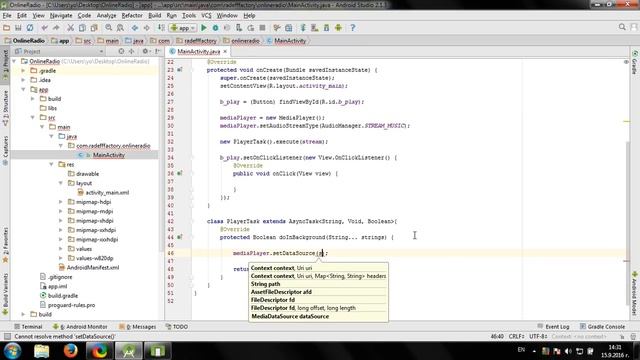640x360 pixels.
Task: Expand the .gradle folder node
Action: click(24, 71)
